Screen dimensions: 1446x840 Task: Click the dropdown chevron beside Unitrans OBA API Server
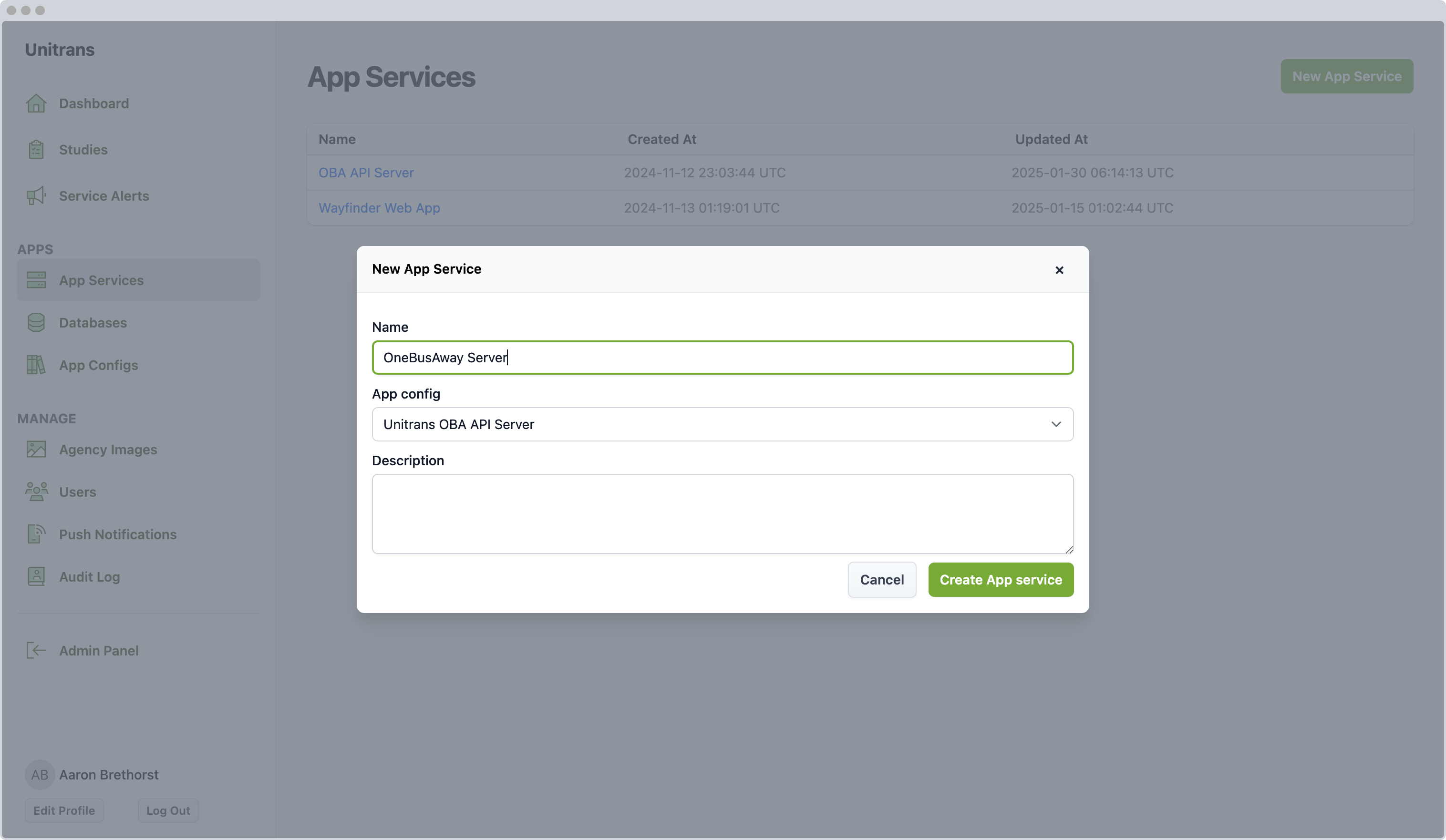[1056, 425]
